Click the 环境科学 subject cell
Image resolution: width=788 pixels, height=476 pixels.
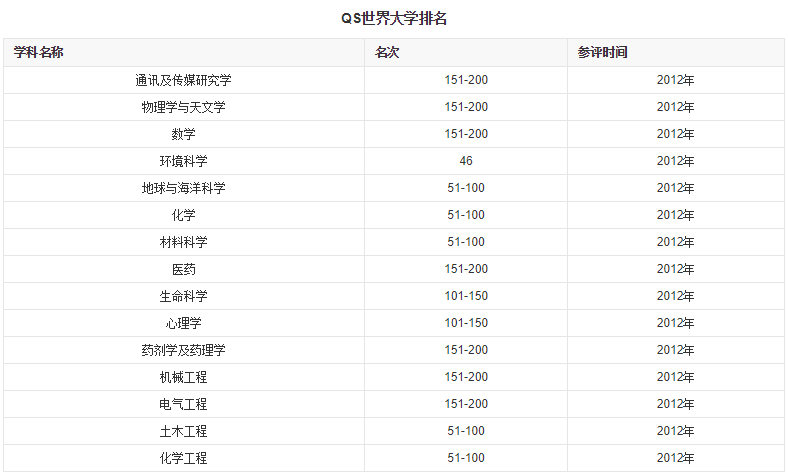coord(183,161)
